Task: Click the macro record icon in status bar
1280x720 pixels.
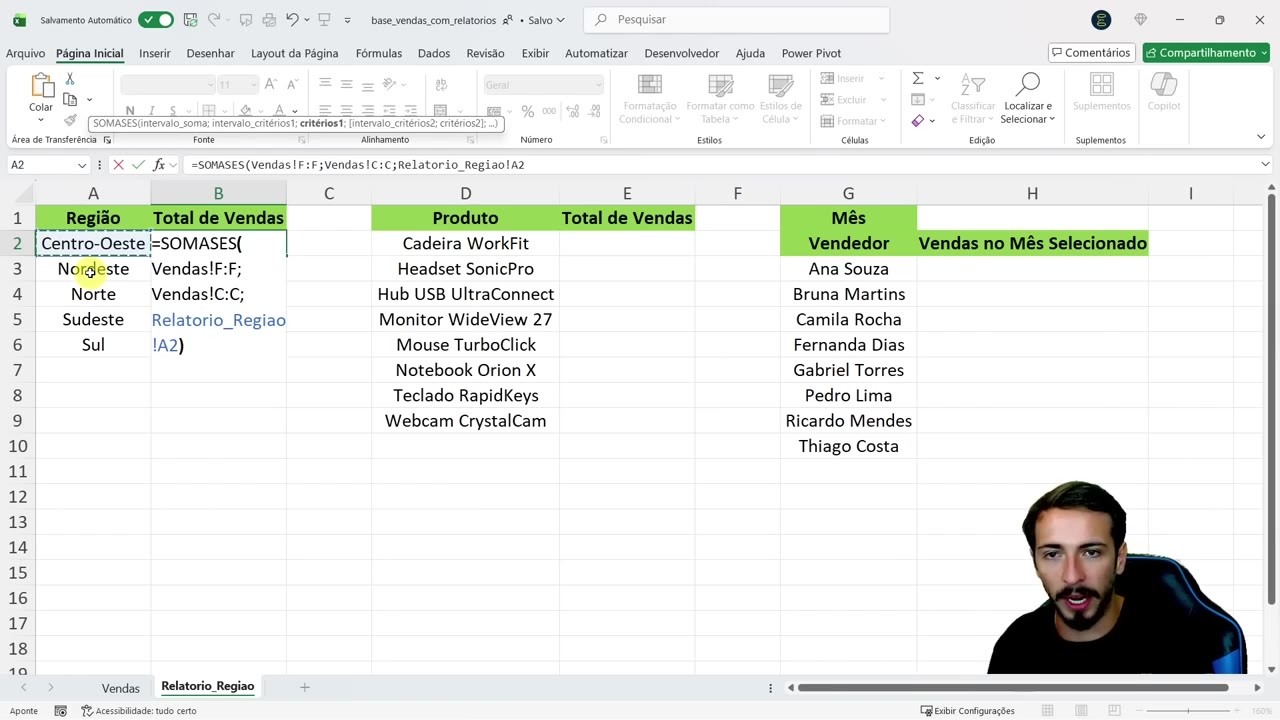Action: (61, 711)
